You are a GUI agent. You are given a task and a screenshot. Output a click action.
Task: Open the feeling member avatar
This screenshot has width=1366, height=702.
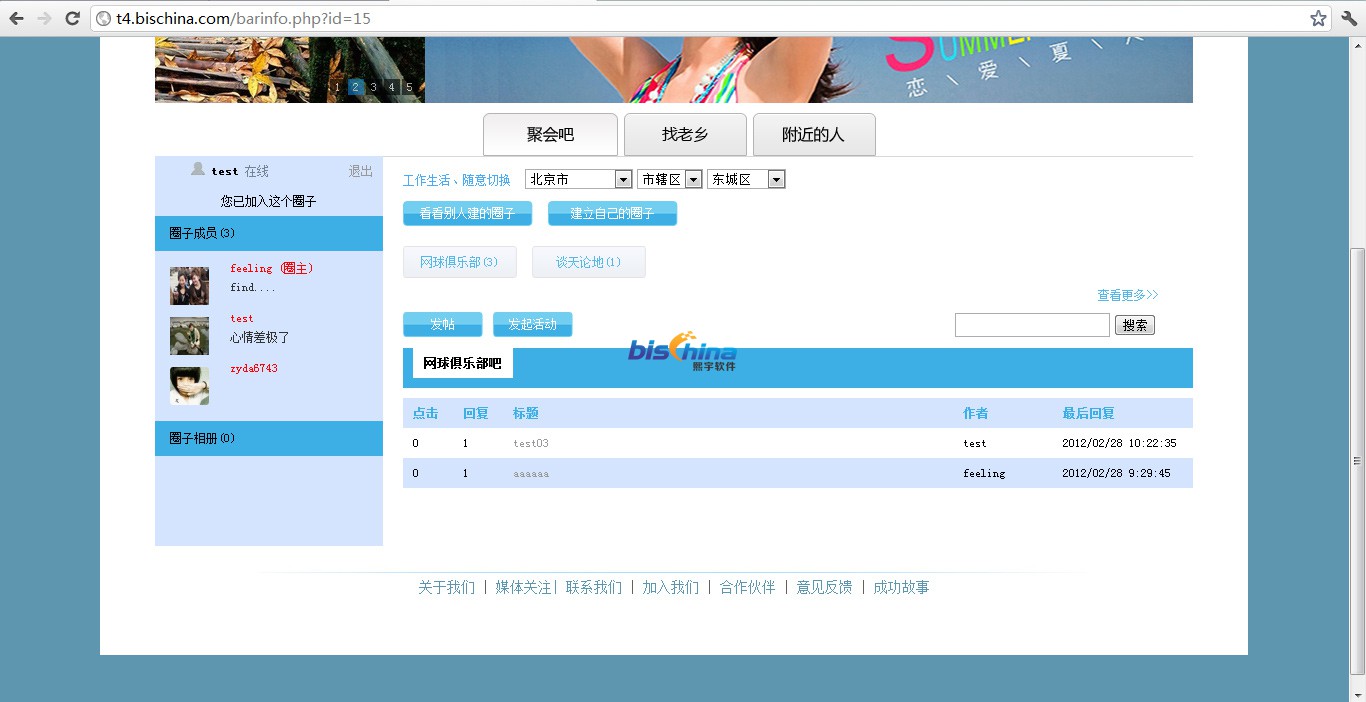189,286
